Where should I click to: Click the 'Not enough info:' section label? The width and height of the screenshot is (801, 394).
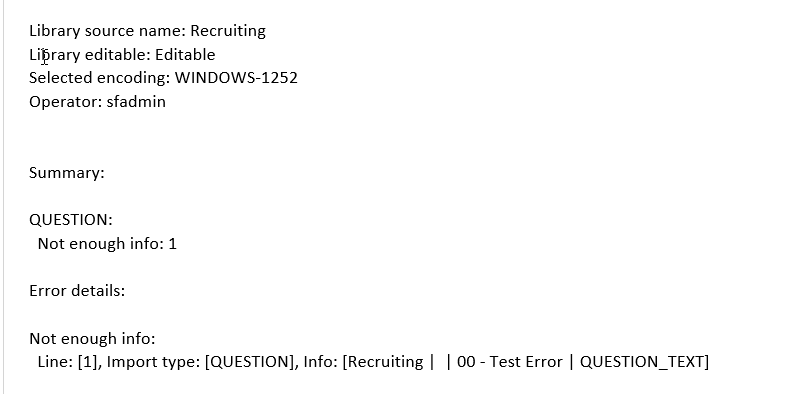pos(92,338)
